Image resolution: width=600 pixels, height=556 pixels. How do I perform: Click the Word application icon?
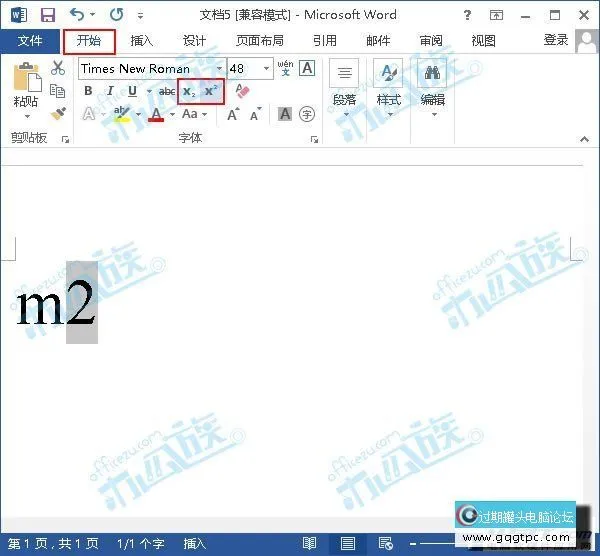[18, 15]
